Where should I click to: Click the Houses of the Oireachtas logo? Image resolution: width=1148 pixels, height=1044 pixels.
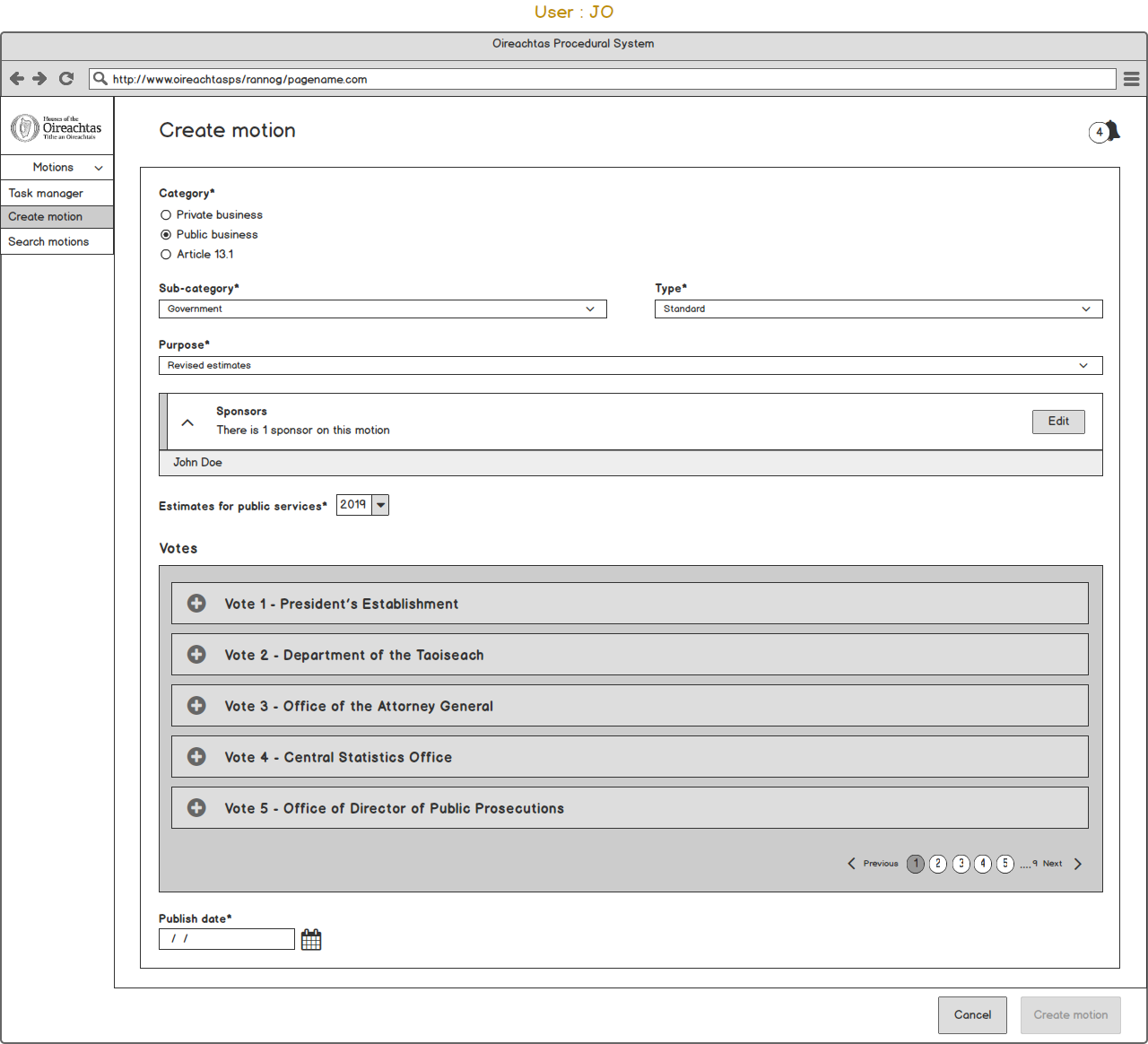point(57,128)
